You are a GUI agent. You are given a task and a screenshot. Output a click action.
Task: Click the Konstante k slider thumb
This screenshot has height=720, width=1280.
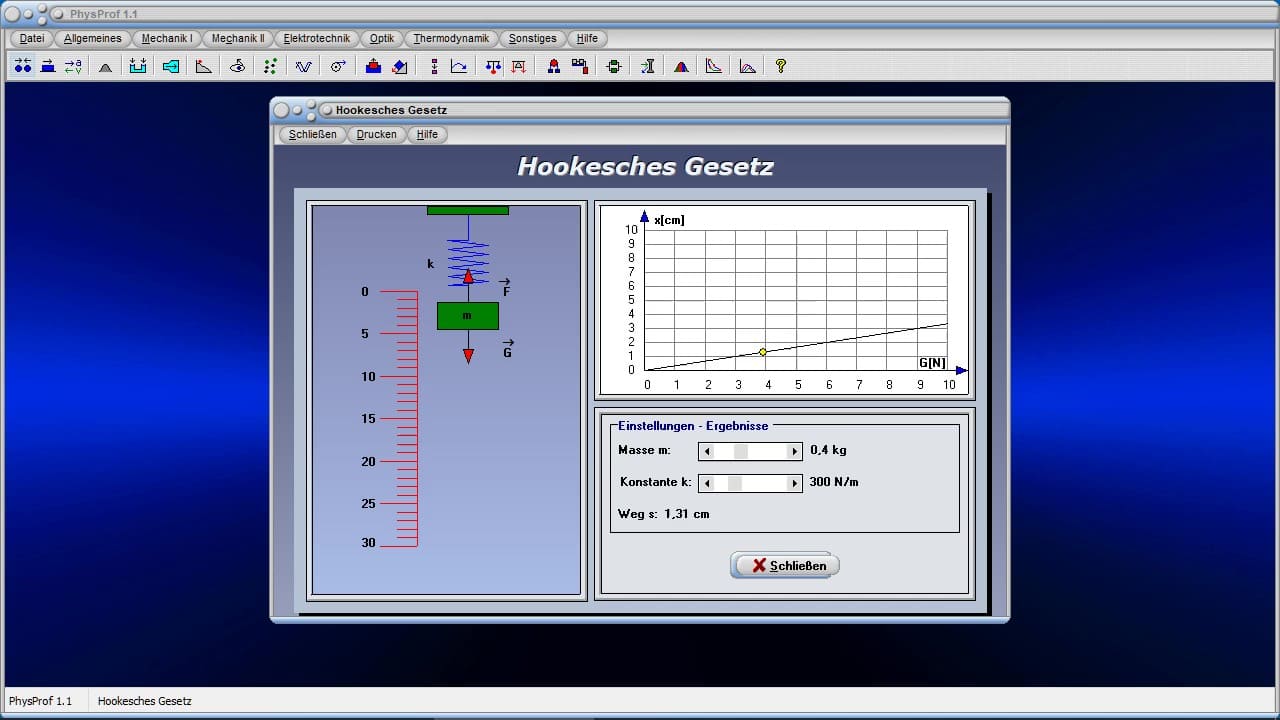click(x=735, y=484)
